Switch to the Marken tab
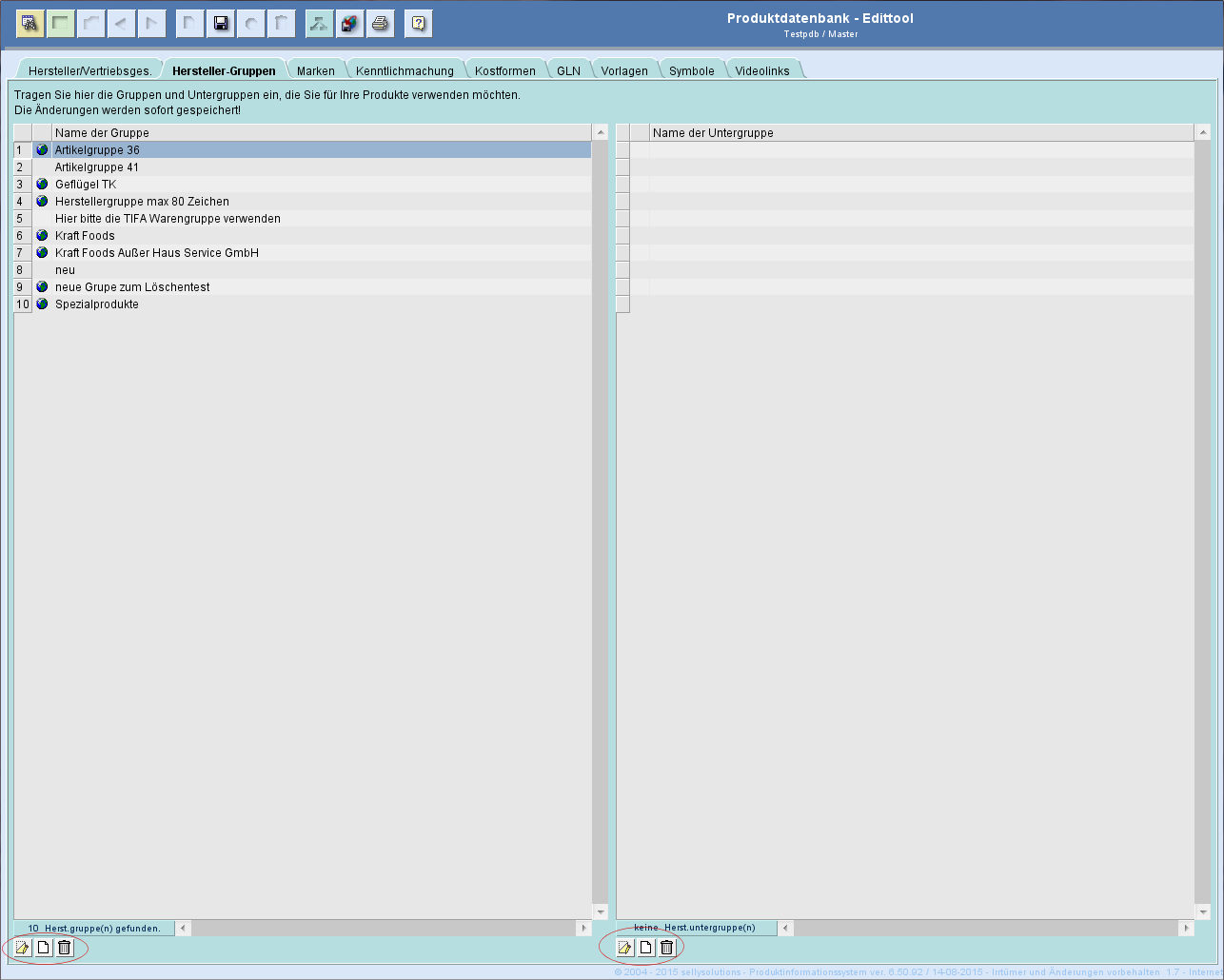The image size is (1224, 980). [315, 71]
